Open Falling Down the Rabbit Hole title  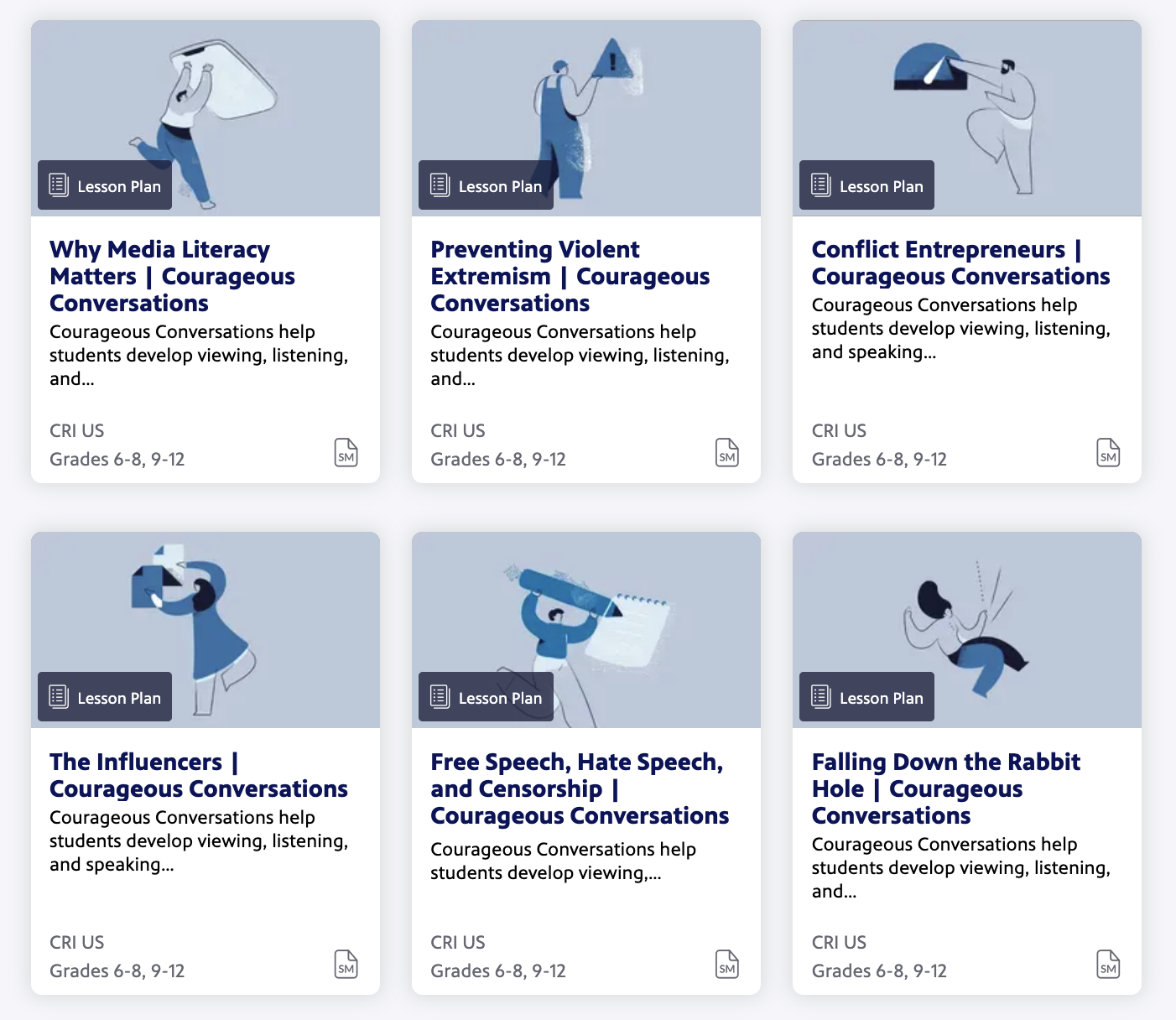pyautogui.click(x=945, y=788)
